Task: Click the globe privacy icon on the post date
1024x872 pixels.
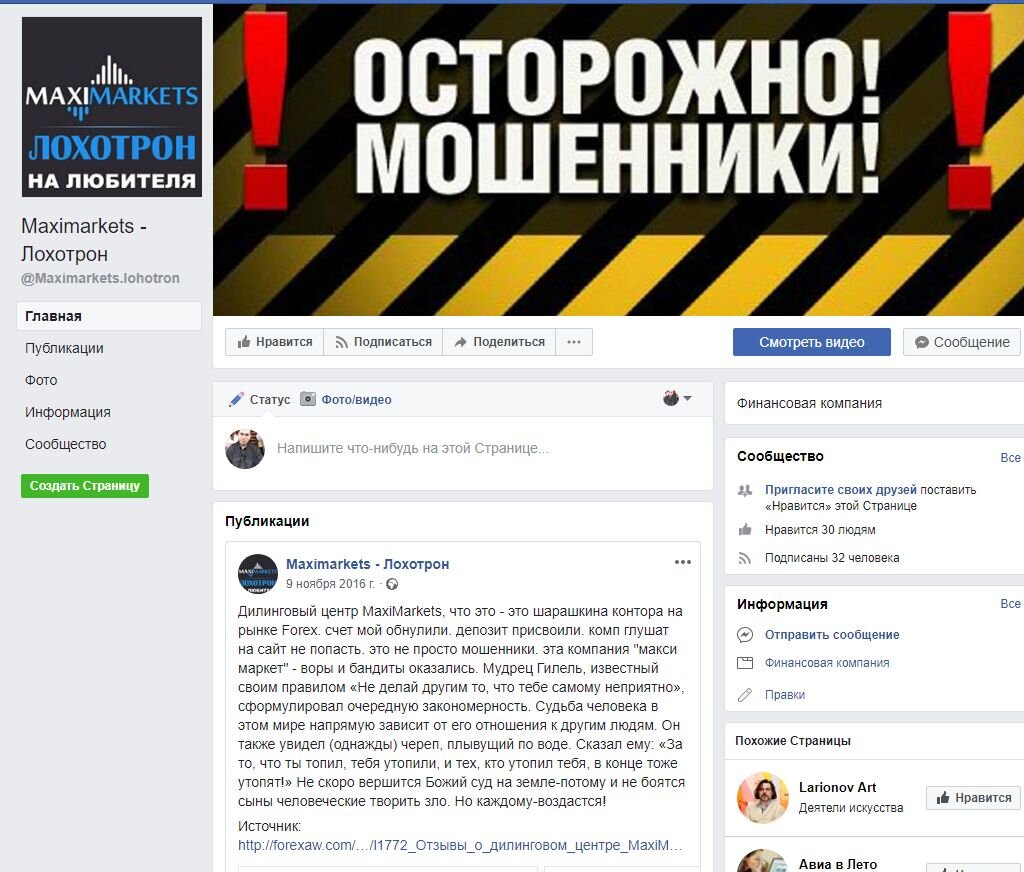Action: point(392,584)
